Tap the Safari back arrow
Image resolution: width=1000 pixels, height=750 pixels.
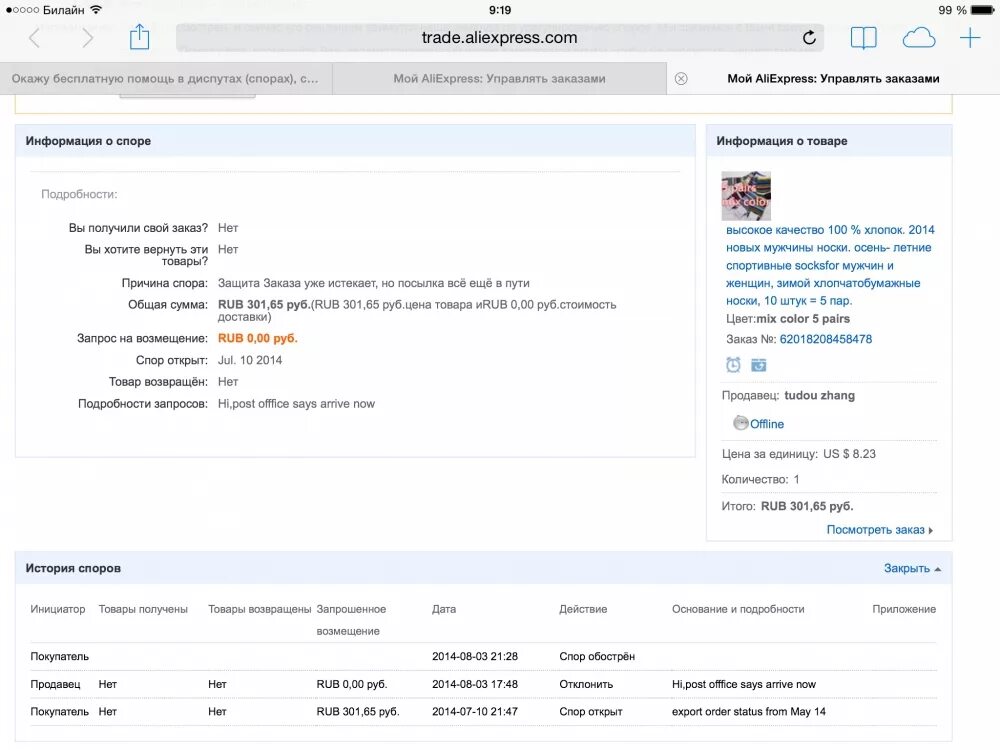[34, 38]
